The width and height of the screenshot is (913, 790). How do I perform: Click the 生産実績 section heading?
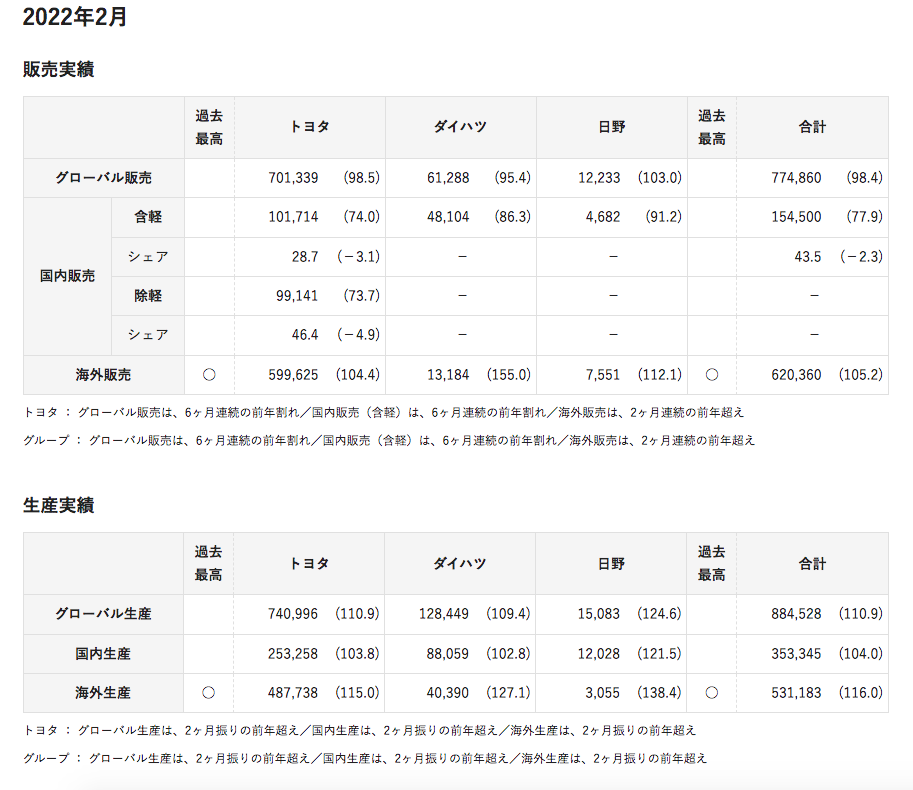click(58, 505)
